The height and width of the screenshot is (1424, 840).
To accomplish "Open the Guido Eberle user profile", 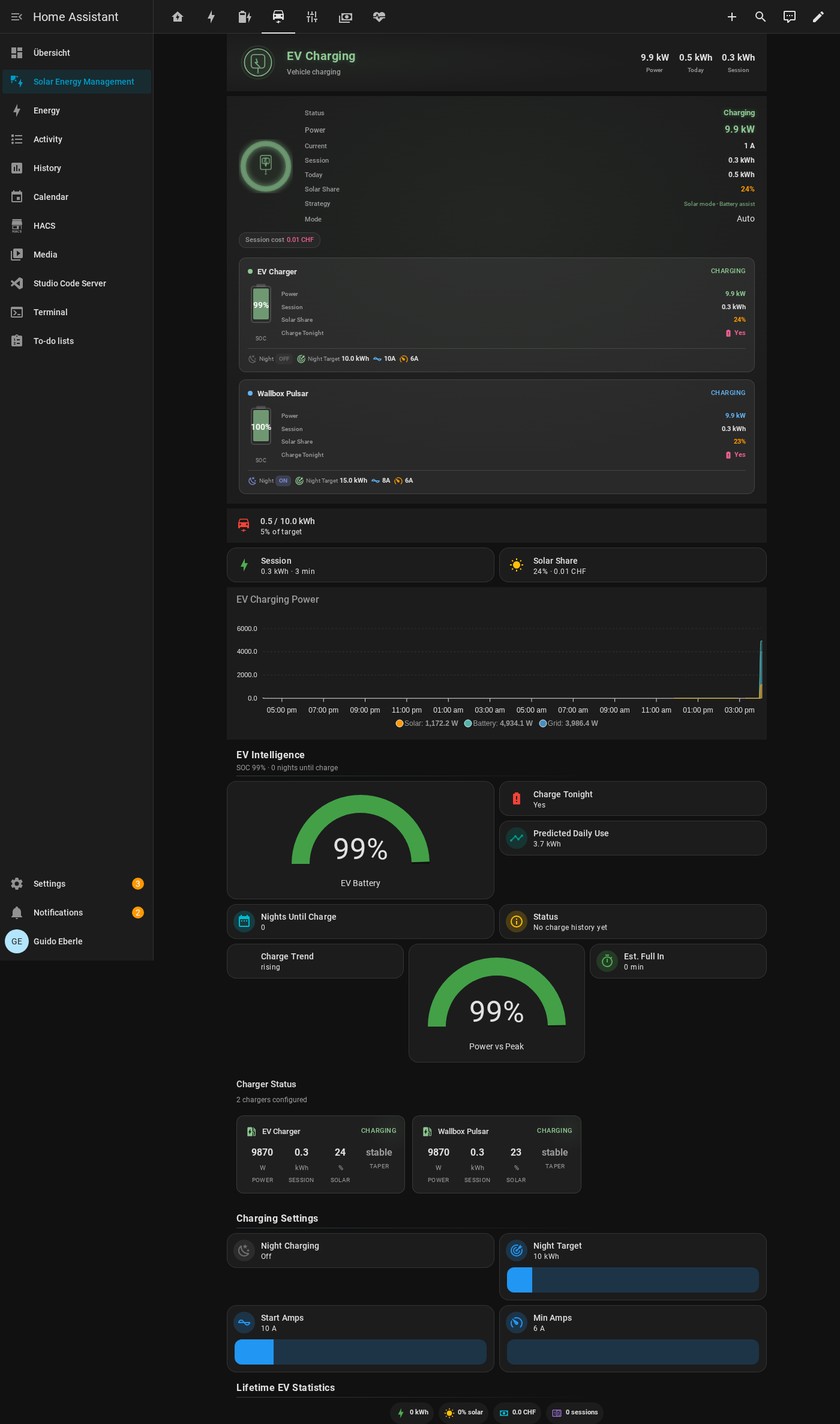I will coord(77,941).
